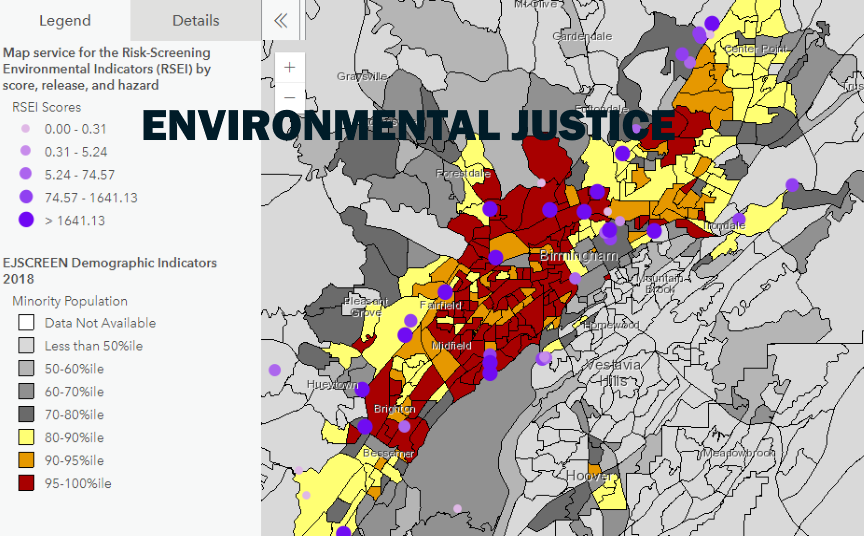Select the Legend tab
864x536 pixels.
tap(65, 20)
